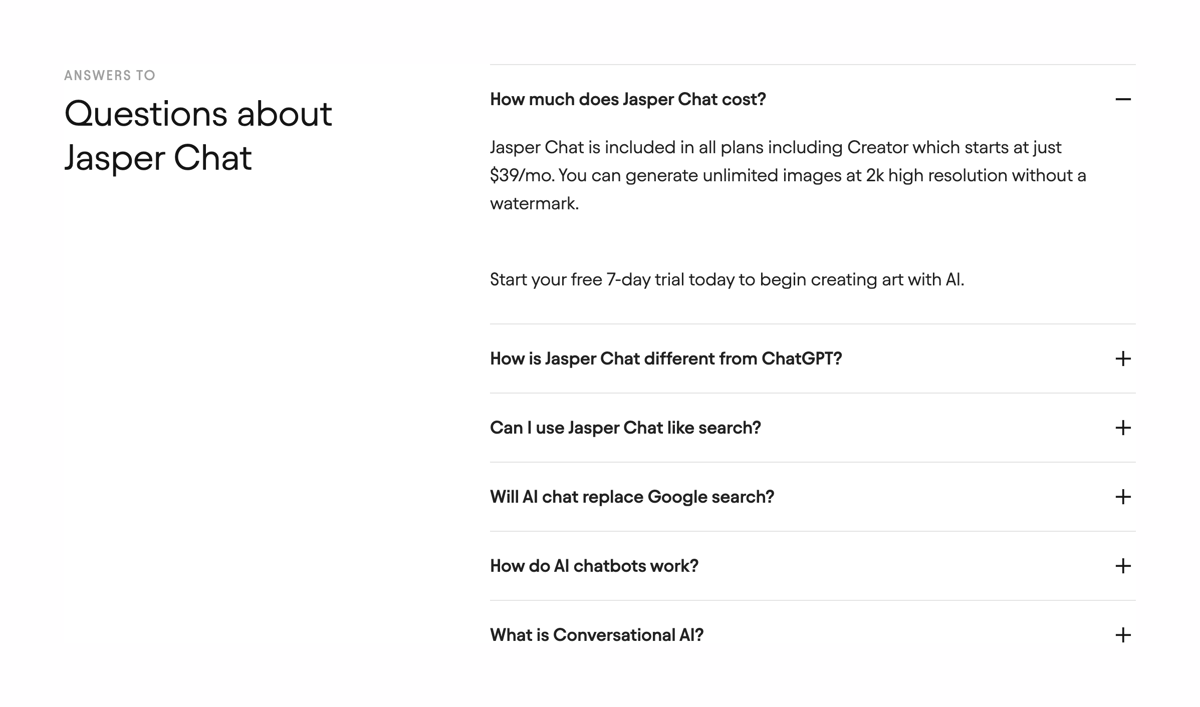Click the plus icon beside Google search question
This screenshot has height=707, width=1200.
(1122, 496)
